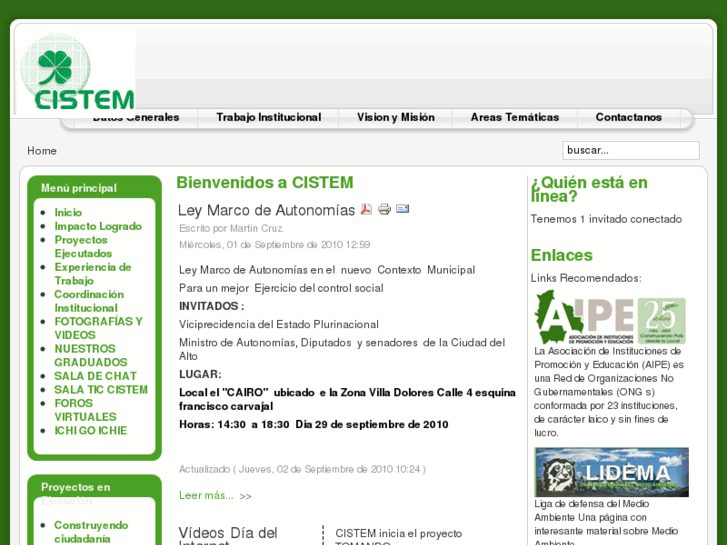Click the print icon beside the article title

(x=384, y=209)
